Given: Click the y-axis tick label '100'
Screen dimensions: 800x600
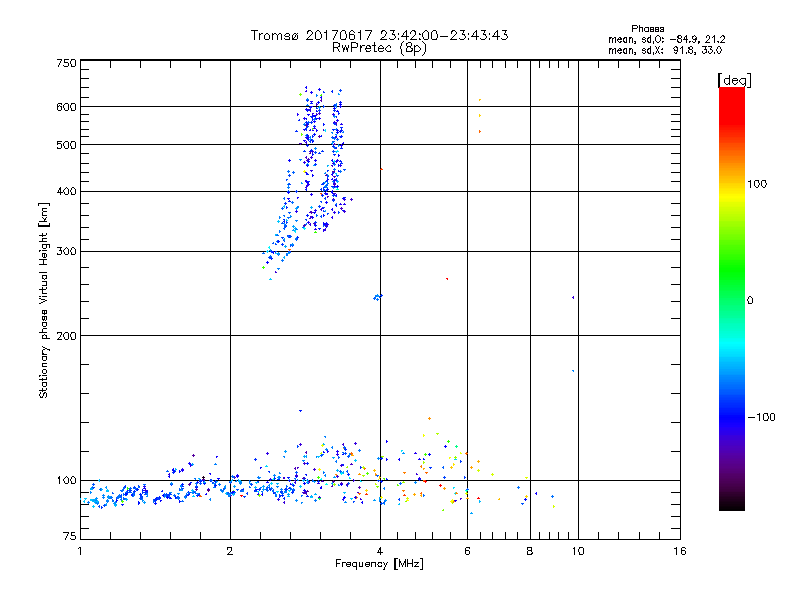Looking at the screenshot, I should (x=66, y=481).
